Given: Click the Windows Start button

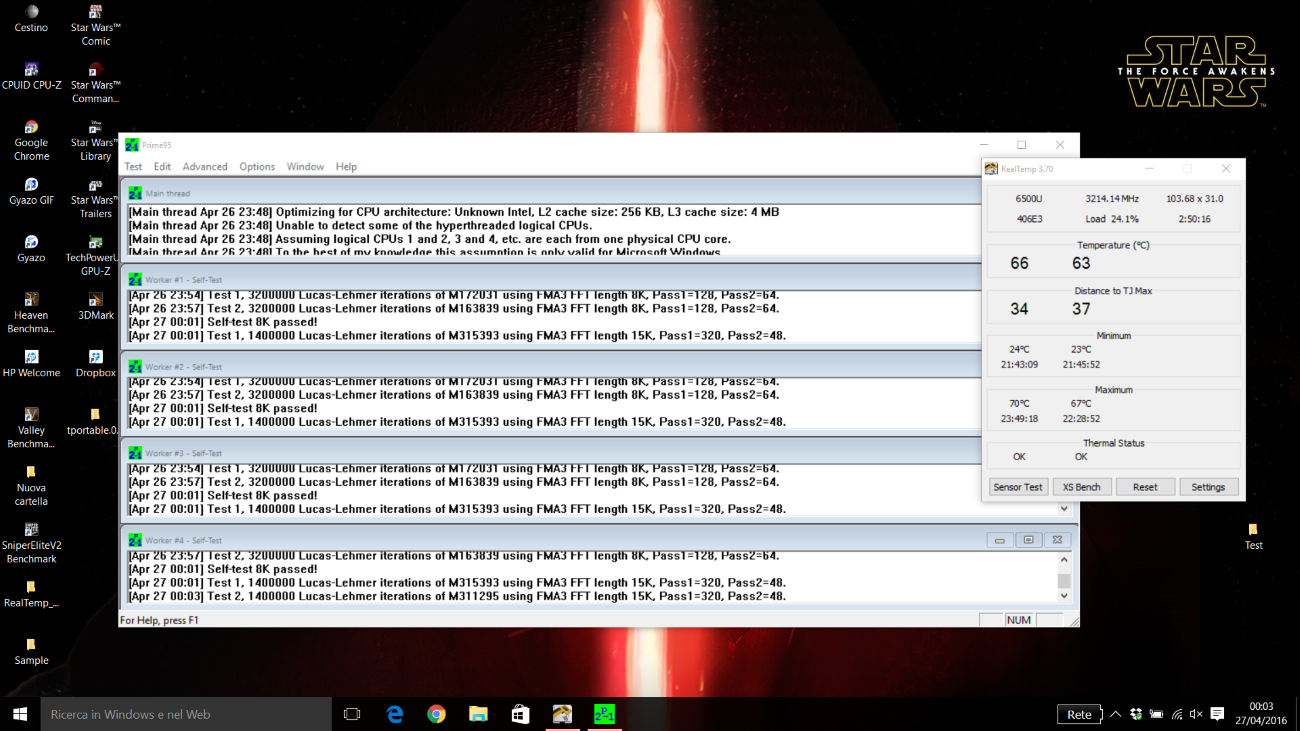Looking at the screenshot, I should click(19, 714).
